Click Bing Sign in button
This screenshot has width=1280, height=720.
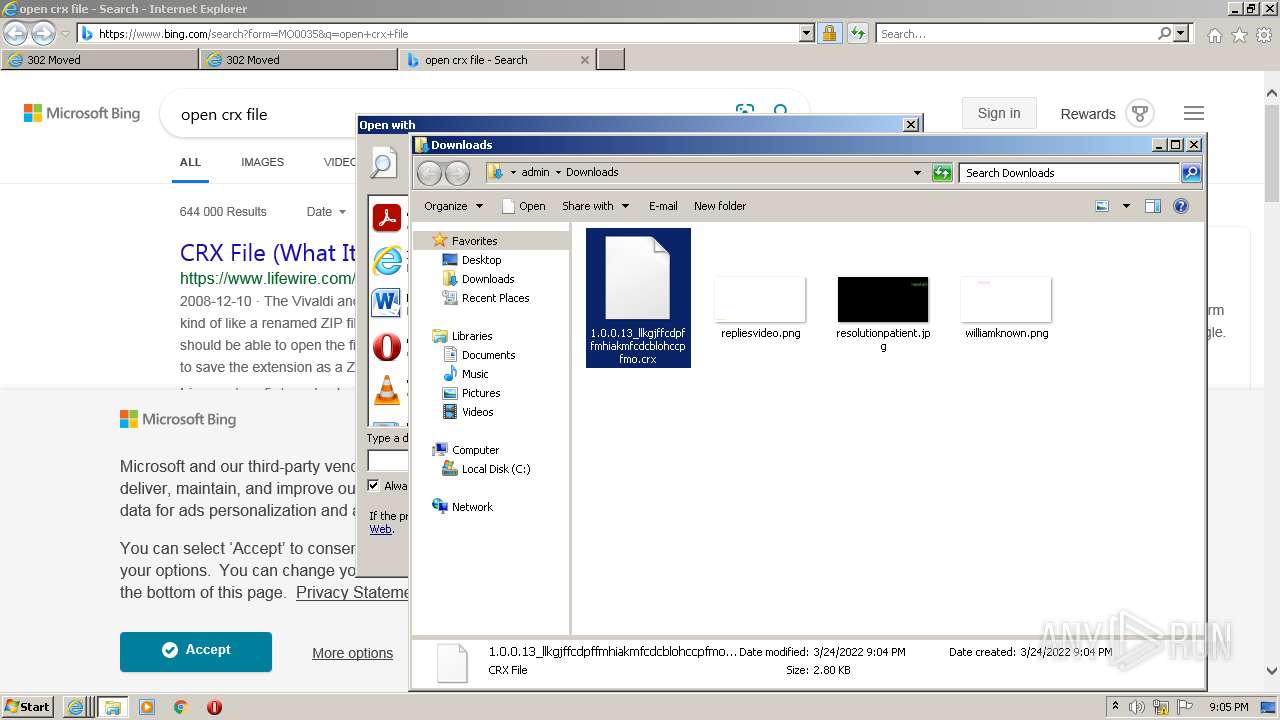pyautogui.click(x=999, y=113)
